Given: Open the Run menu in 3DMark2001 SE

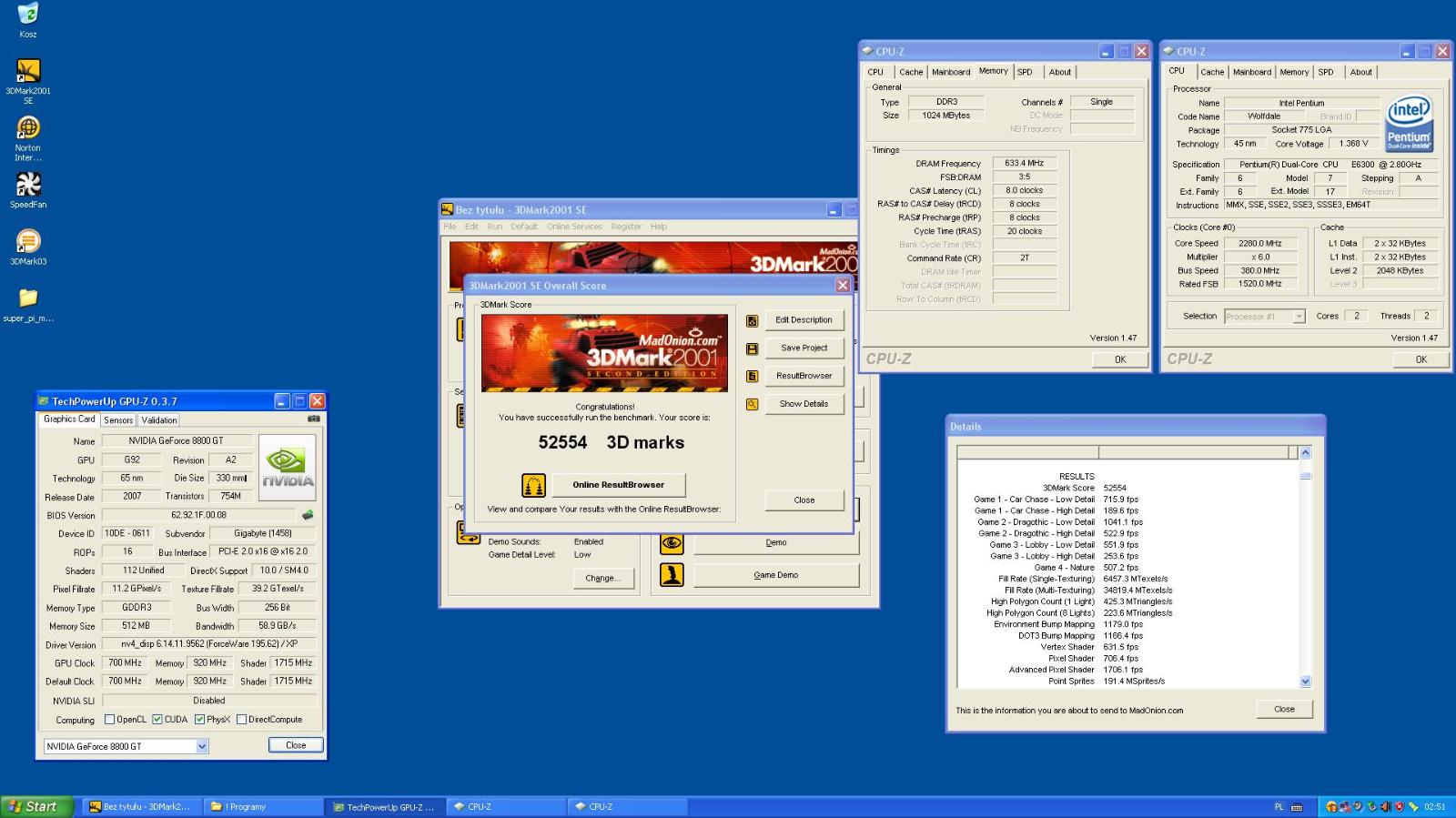Looking at the screenshot, I should [495, 227].
